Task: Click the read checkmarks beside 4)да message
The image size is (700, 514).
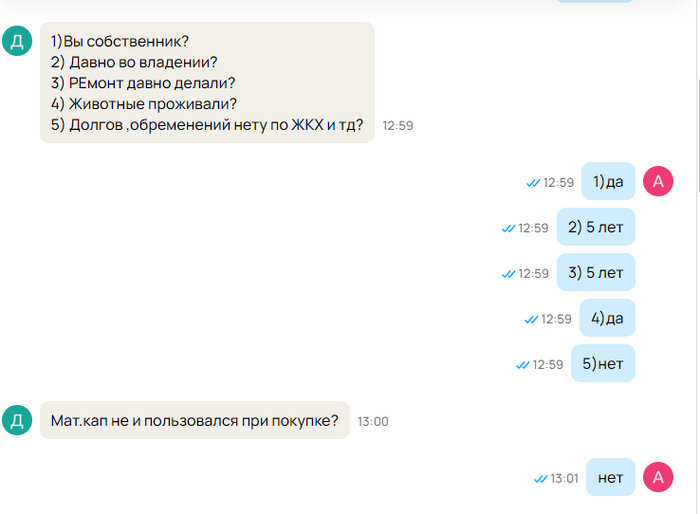Action: point(531,319)
